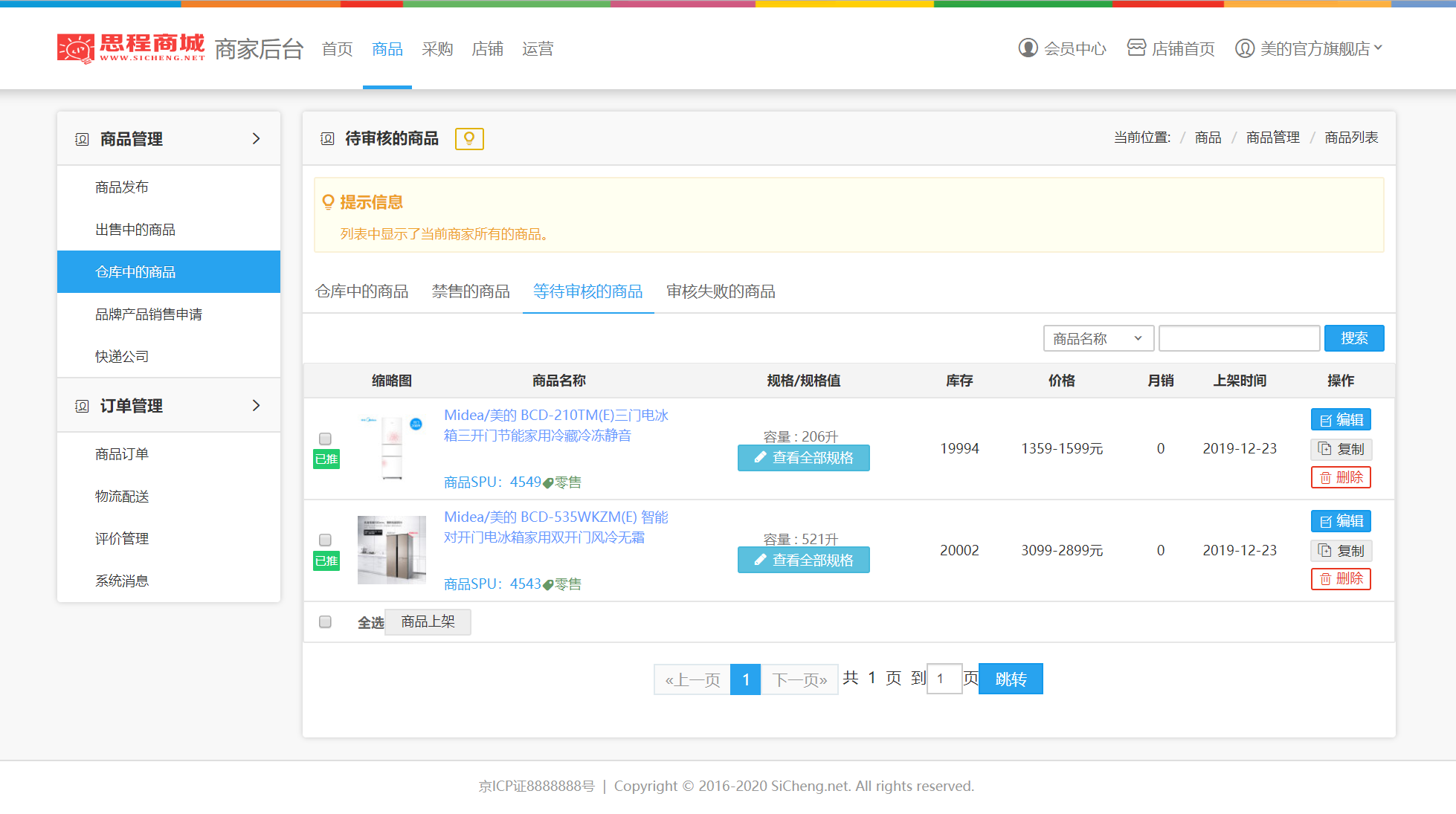Viewport: 1456px width, 814px height.
Task: Switch to 审核失败的商品 tab
Action: (721, 291)
